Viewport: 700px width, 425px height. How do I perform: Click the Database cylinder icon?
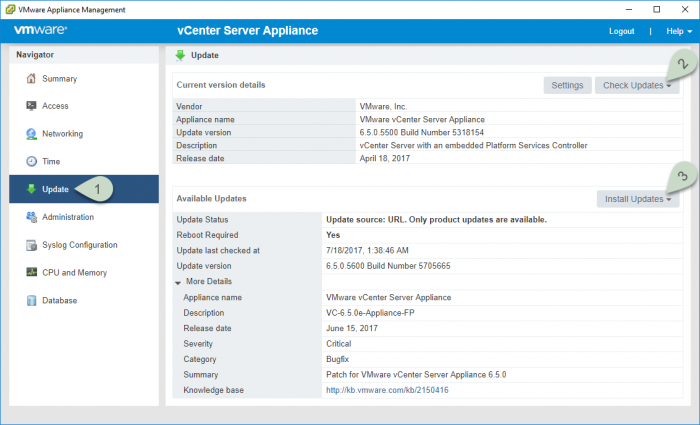click(31, 300)
